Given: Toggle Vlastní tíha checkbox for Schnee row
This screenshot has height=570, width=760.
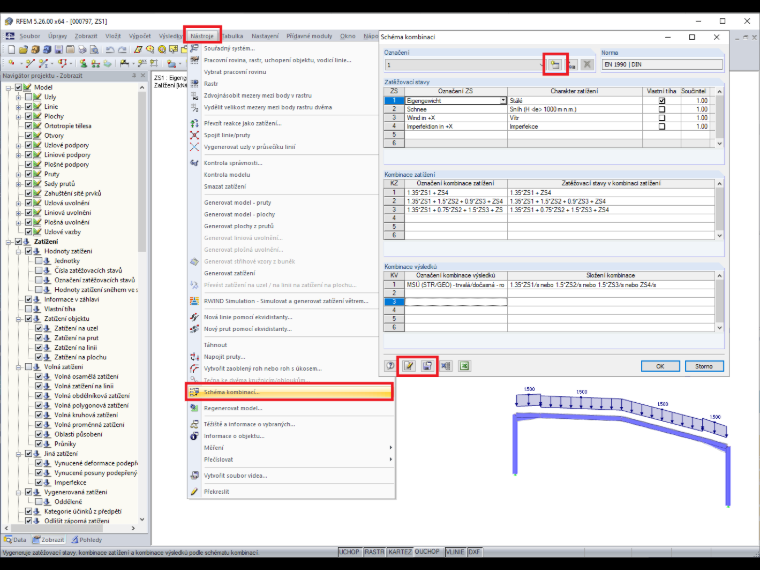Looking at the screenshot, I should [662, 110].
